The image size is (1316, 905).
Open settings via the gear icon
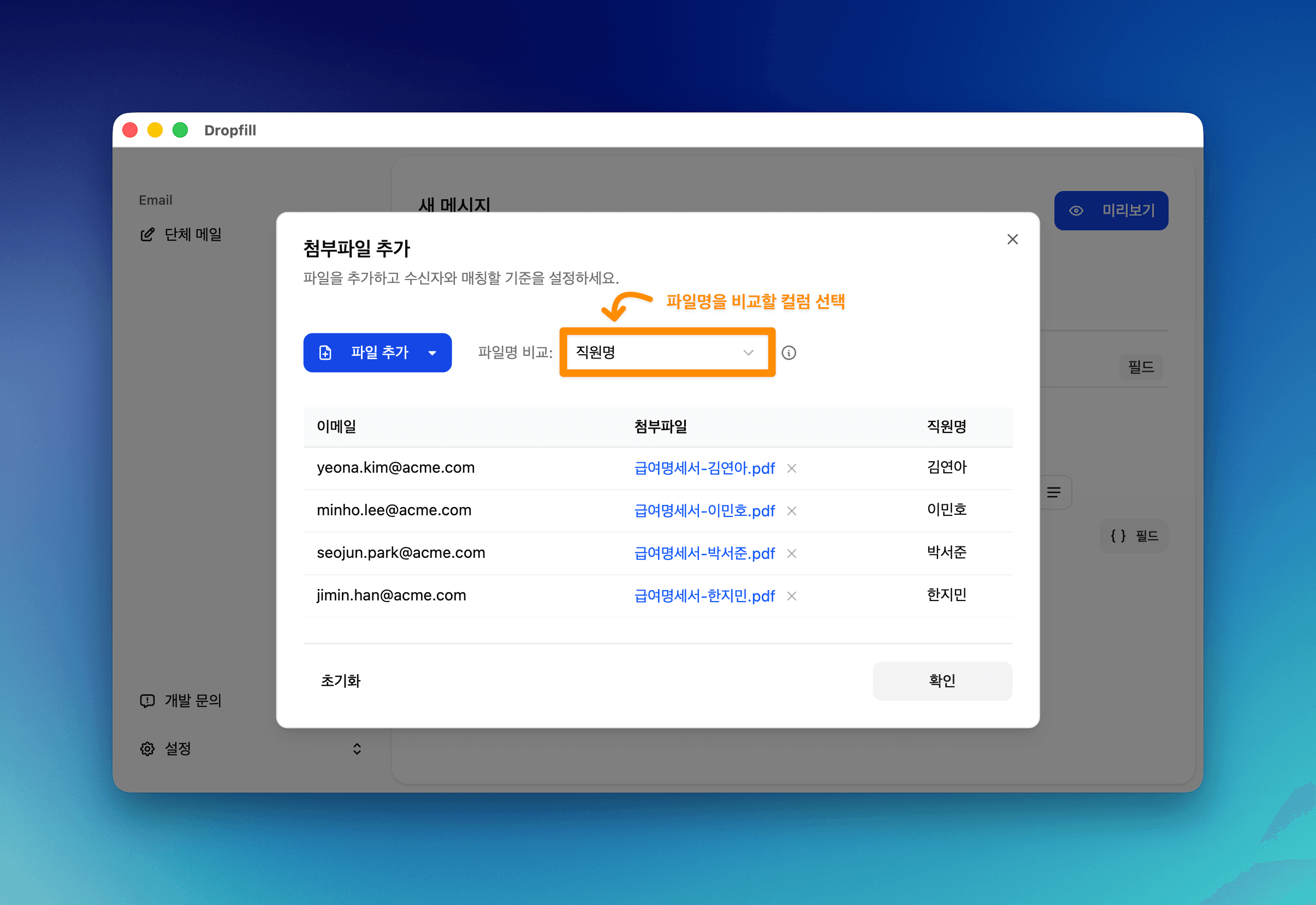[147, 748]
